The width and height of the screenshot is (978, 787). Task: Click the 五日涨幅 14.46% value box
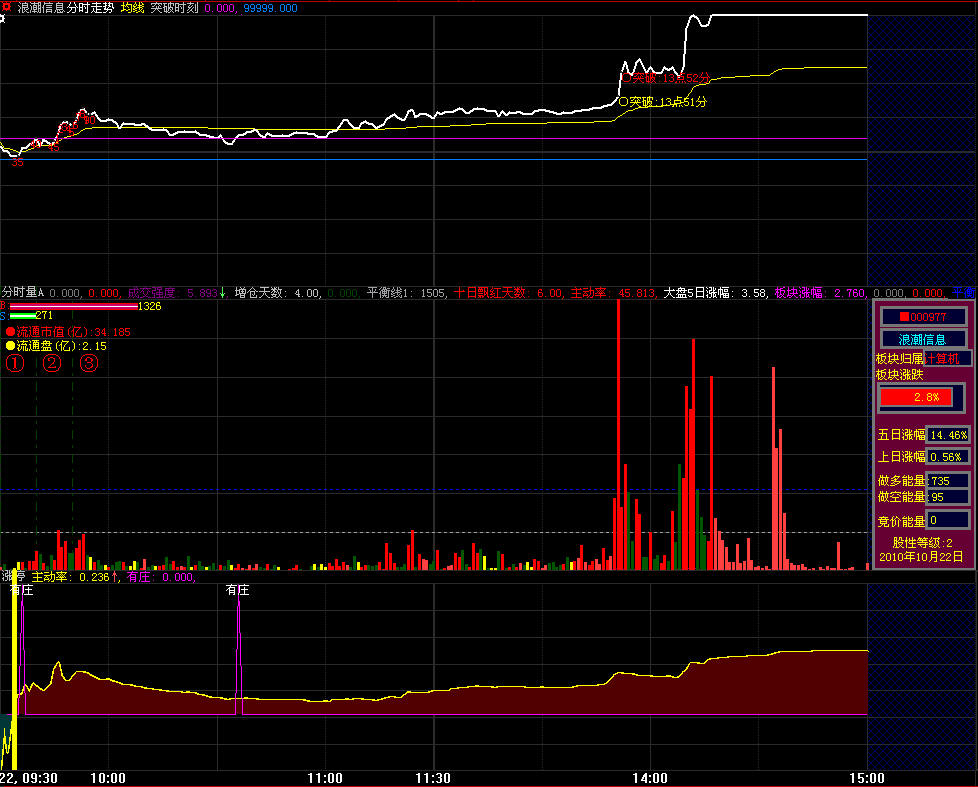click(x=948, y=435)
